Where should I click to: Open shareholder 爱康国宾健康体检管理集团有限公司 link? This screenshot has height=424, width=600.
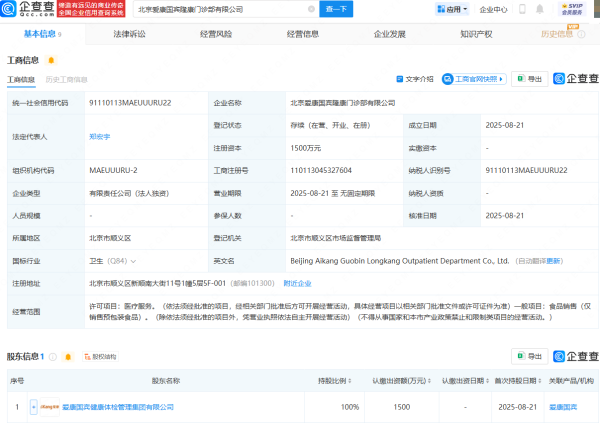coord(120,407)
